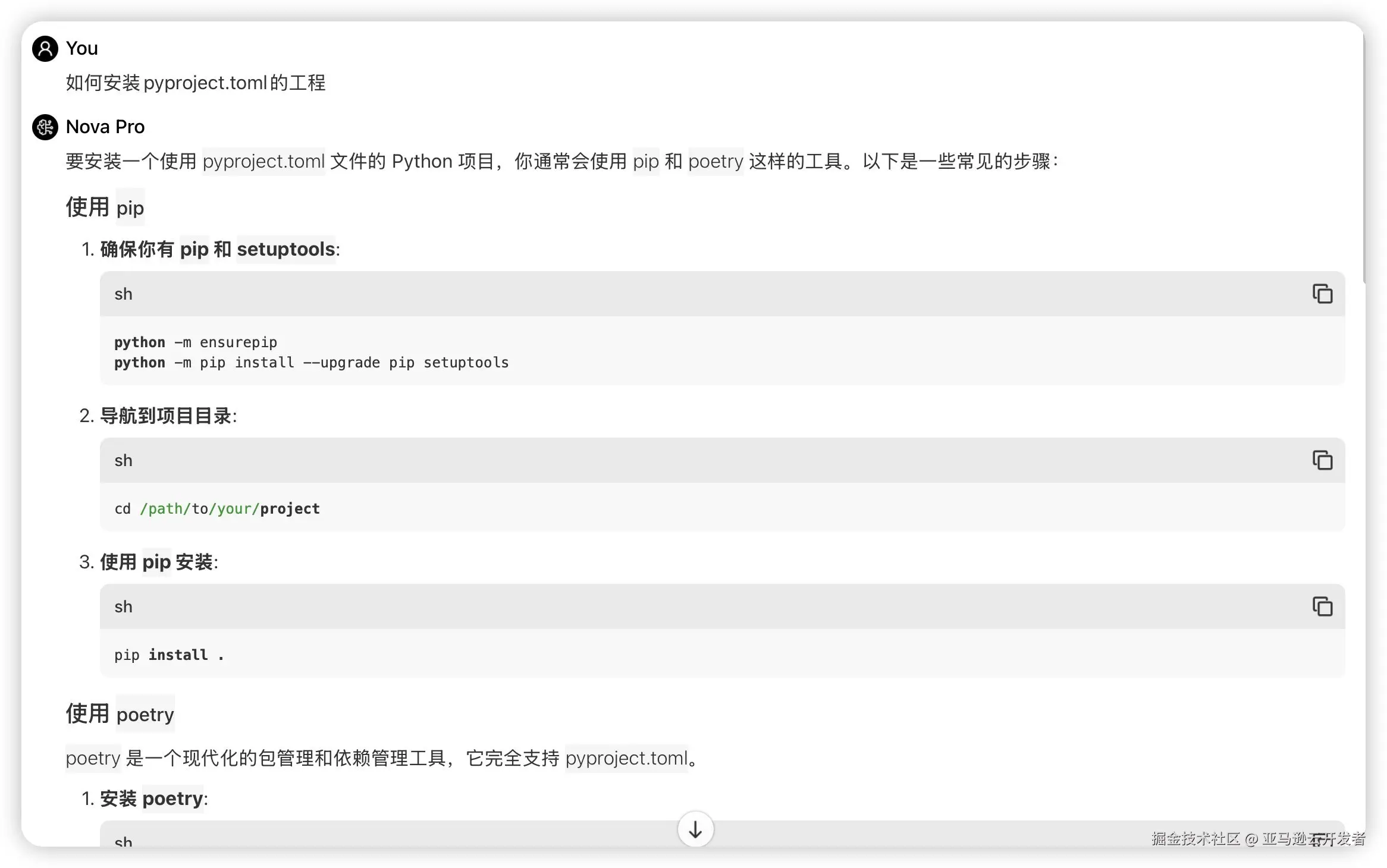Viewport: 1387px width, 868px height.
Task: Click the scroll-to-bottom arrow button
Action: point(695,829)
